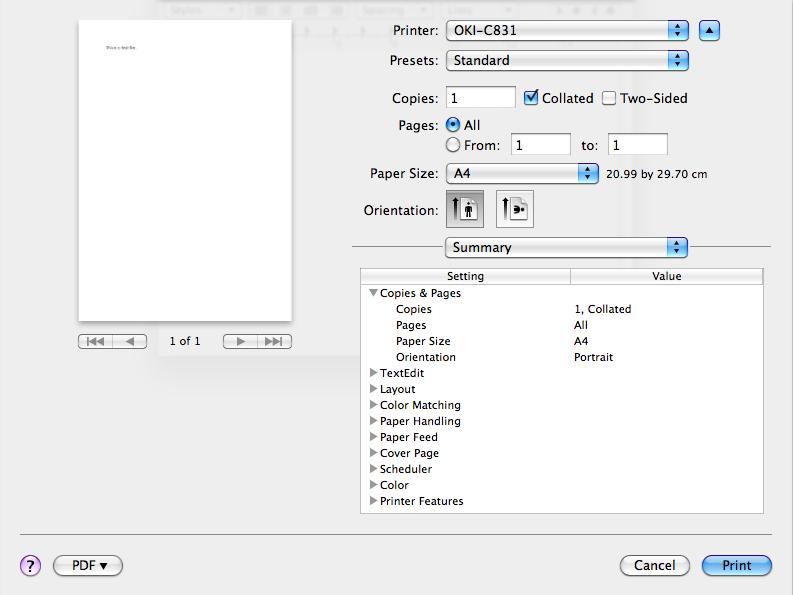Image resolution: width=793 pixels, height=595 pixels.
Task: Open the Presets dropdown Standard
Action: coord(567,60)
